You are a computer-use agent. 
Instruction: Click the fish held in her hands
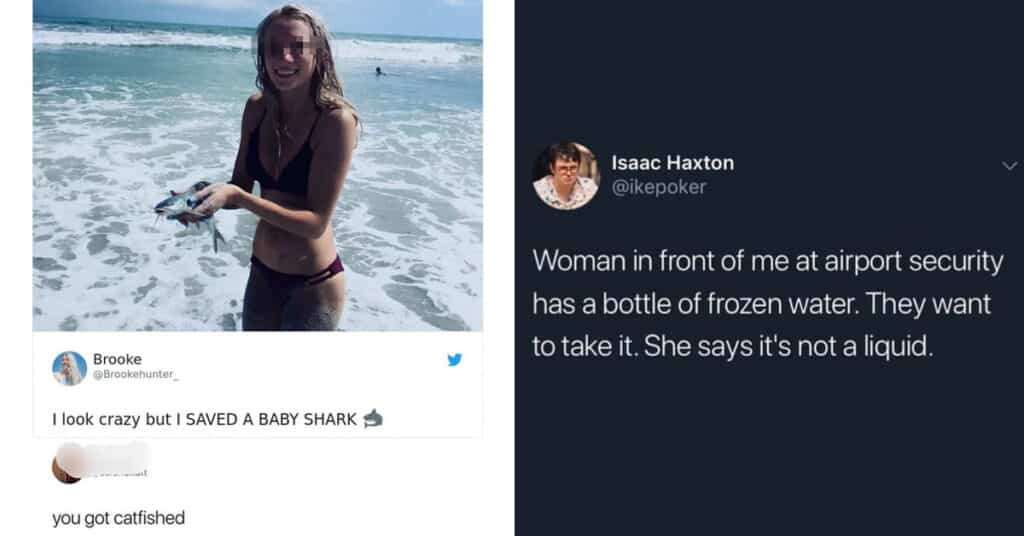pyautogui.click(x=189, y=211)
